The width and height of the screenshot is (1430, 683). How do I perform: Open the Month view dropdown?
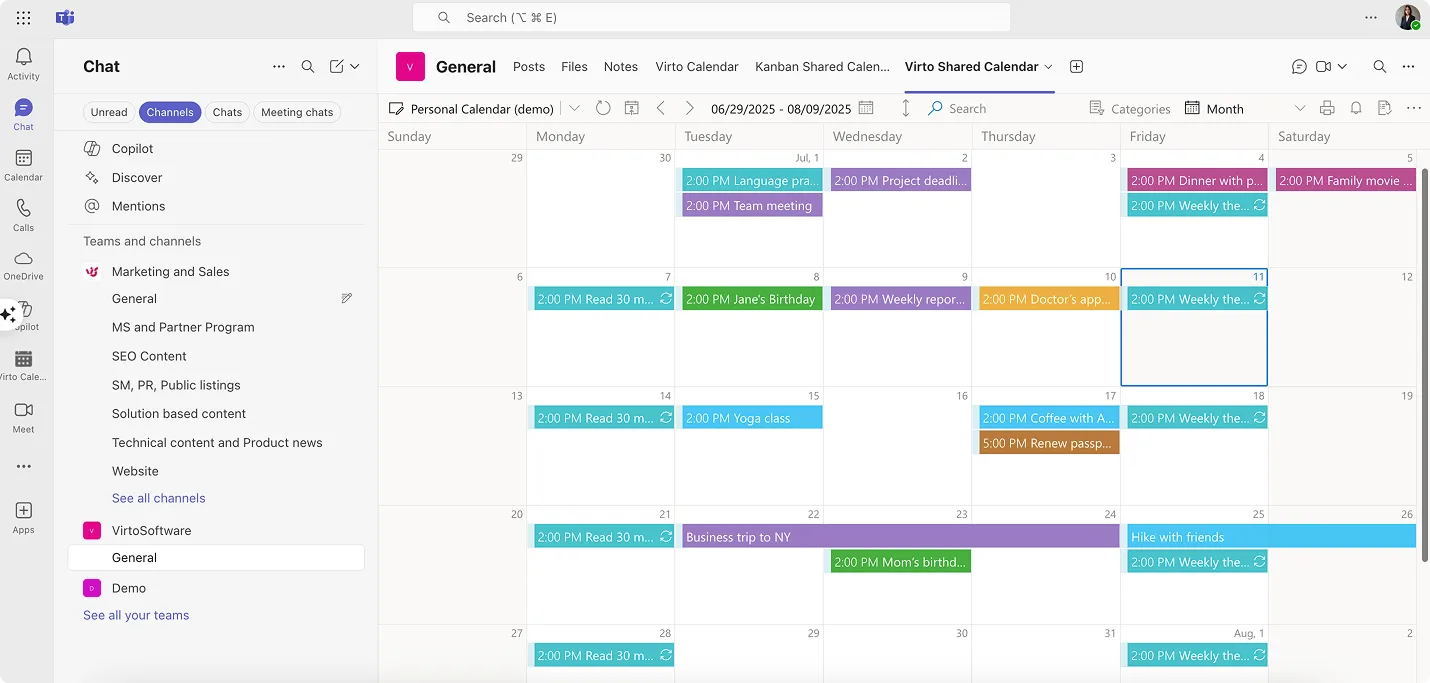pyautogui.click(x=1300, y=108)
